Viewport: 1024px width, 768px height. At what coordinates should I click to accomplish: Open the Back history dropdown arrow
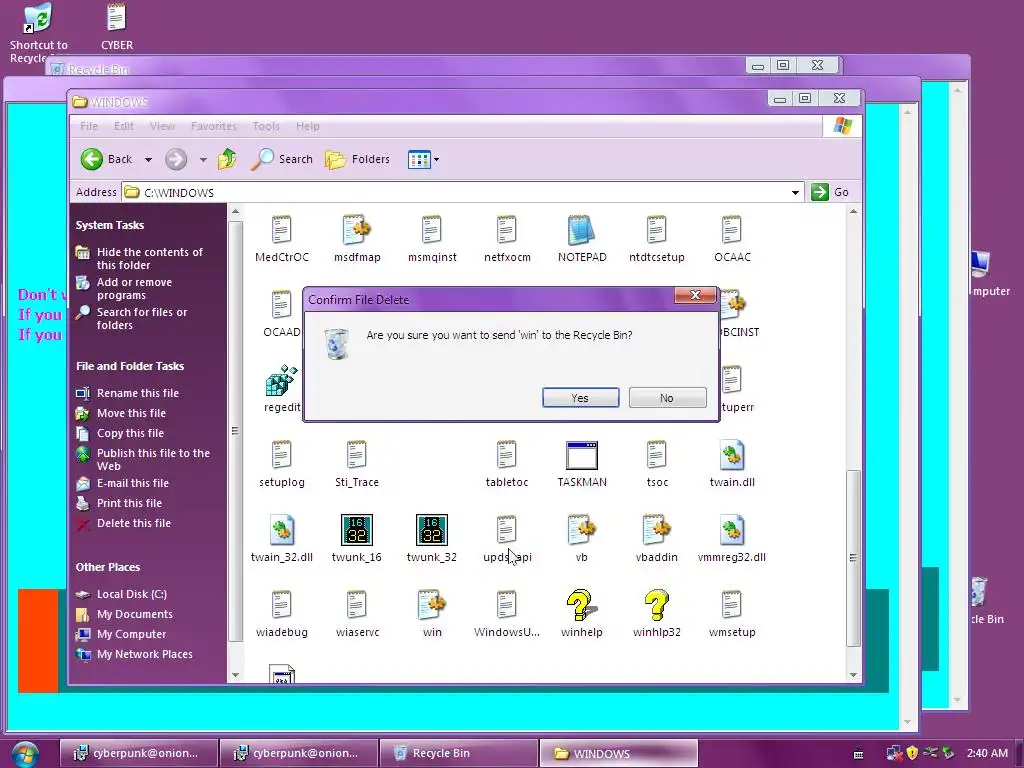[x=148, y=159]
